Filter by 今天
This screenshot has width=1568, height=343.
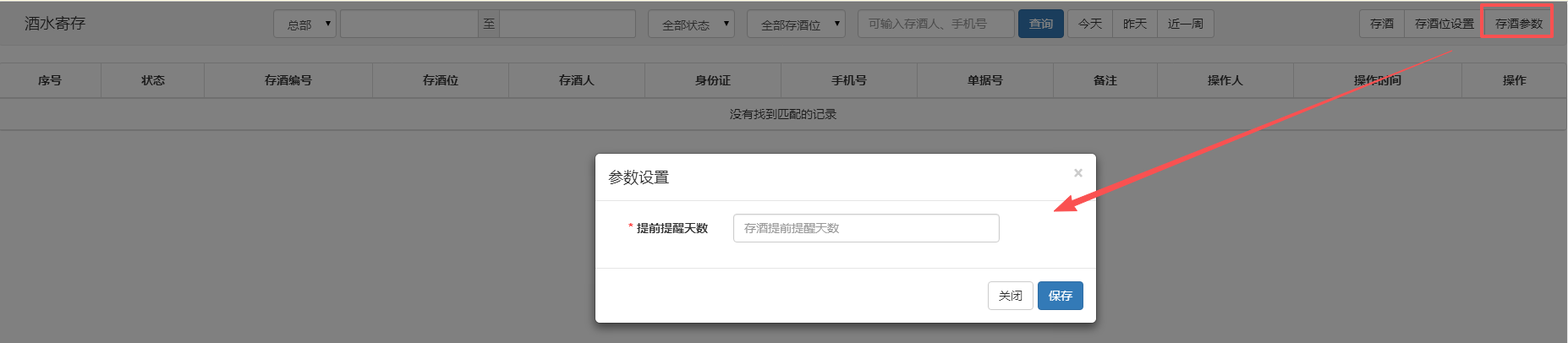(x=1090, y=24)
